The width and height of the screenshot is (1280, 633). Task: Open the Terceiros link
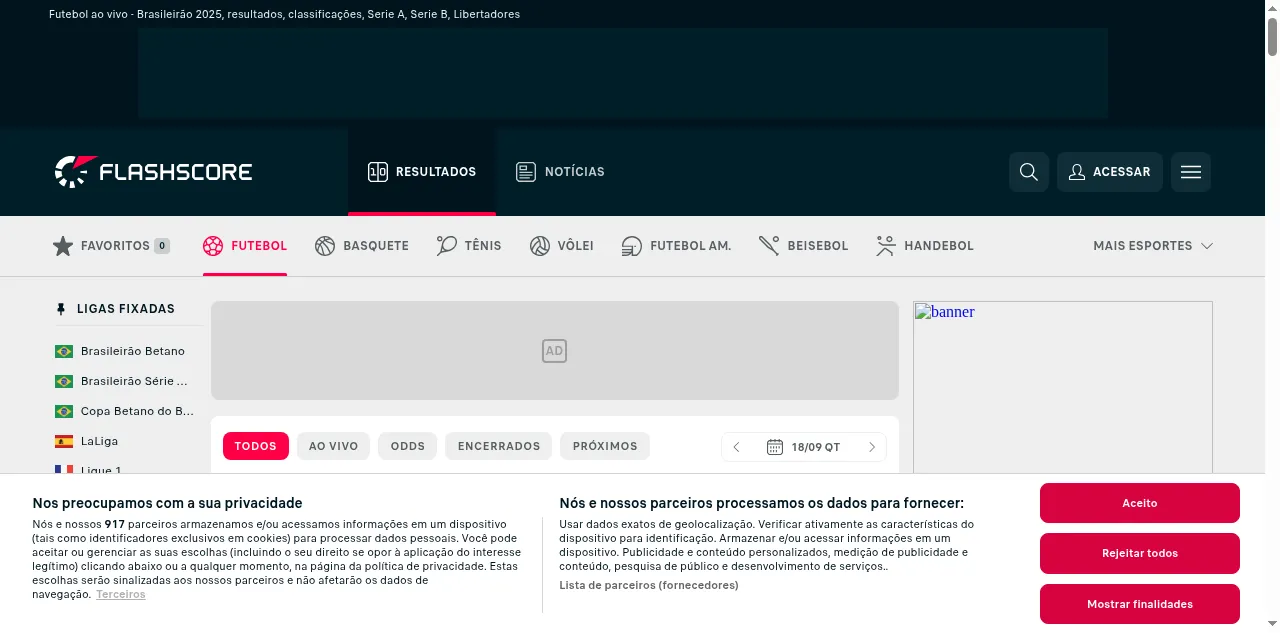(x=121, y=595)
